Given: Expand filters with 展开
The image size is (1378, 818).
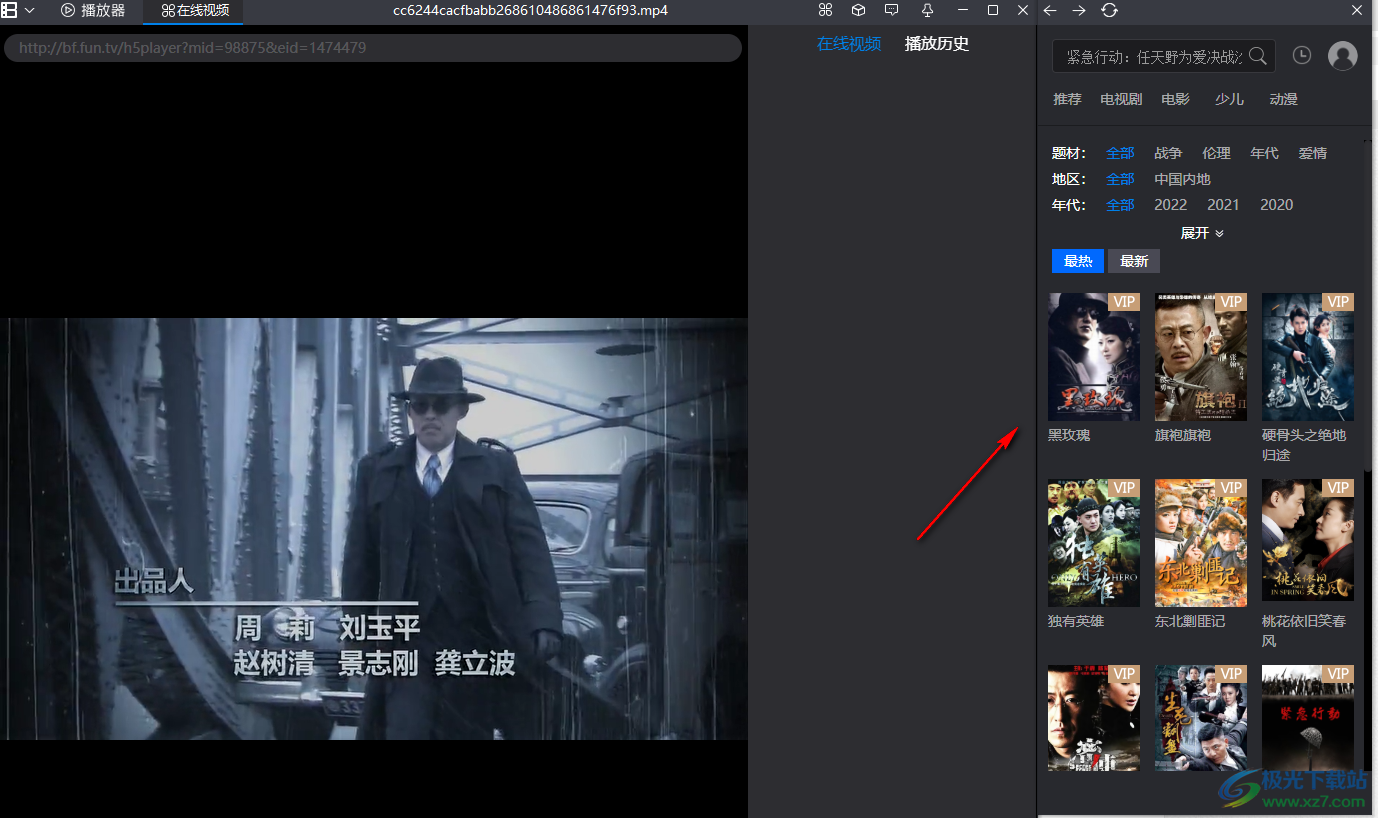Looking at the screenshot, I should click(1202, 233).
